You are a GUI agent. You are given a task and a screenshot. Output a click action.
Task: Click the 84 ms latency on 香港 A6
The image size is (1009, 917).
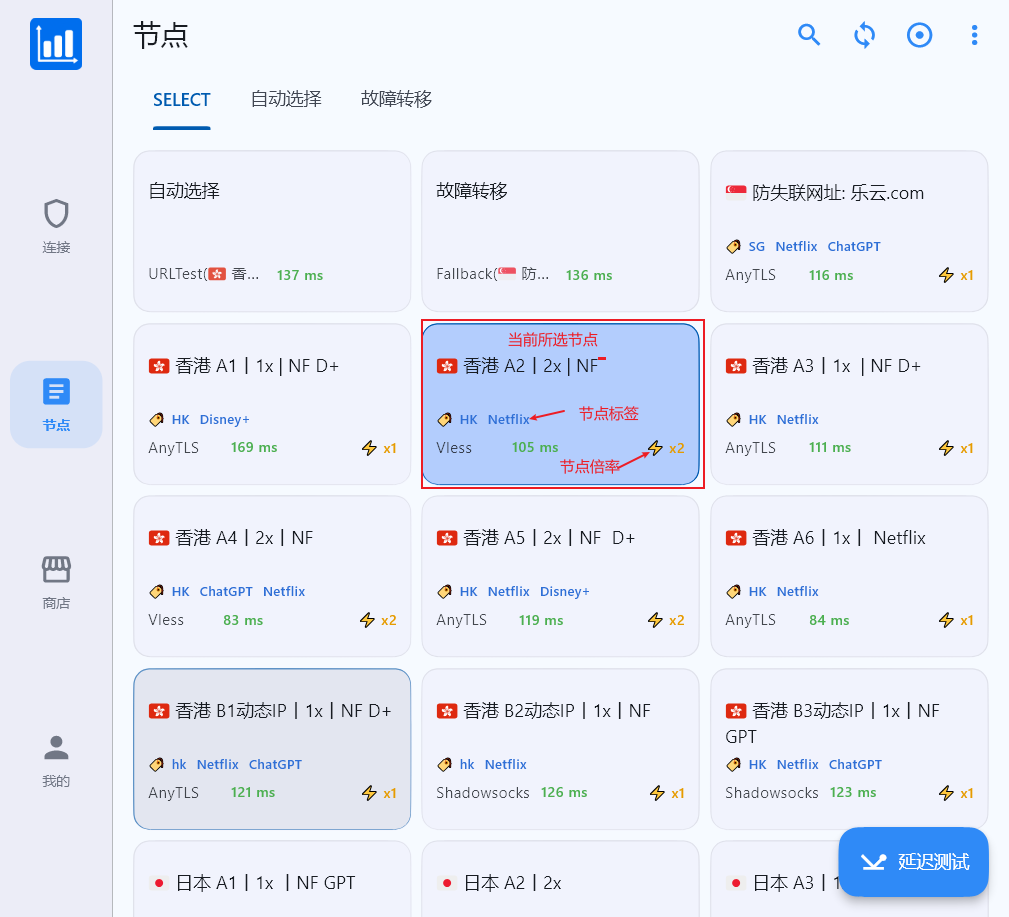point(829,620)
